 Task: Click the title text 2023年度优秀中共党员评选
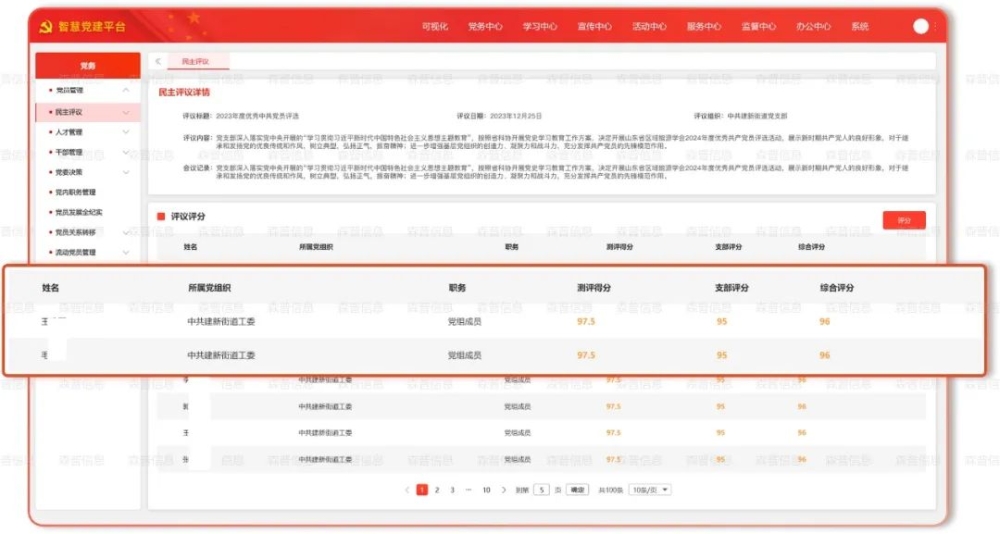point(257,116)
